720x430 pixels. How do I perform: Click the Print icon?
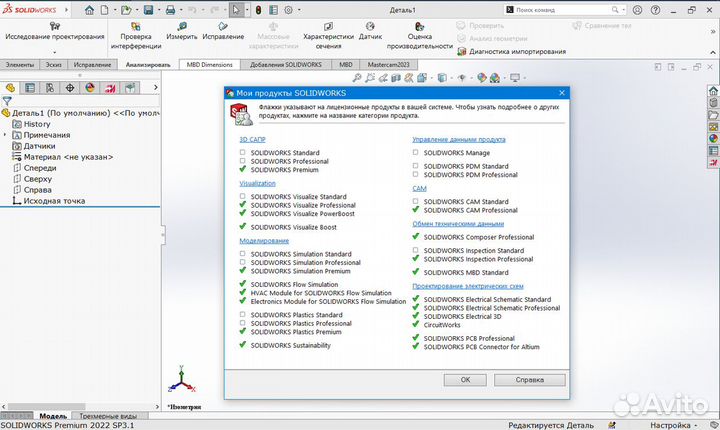(x=170, y=10)
